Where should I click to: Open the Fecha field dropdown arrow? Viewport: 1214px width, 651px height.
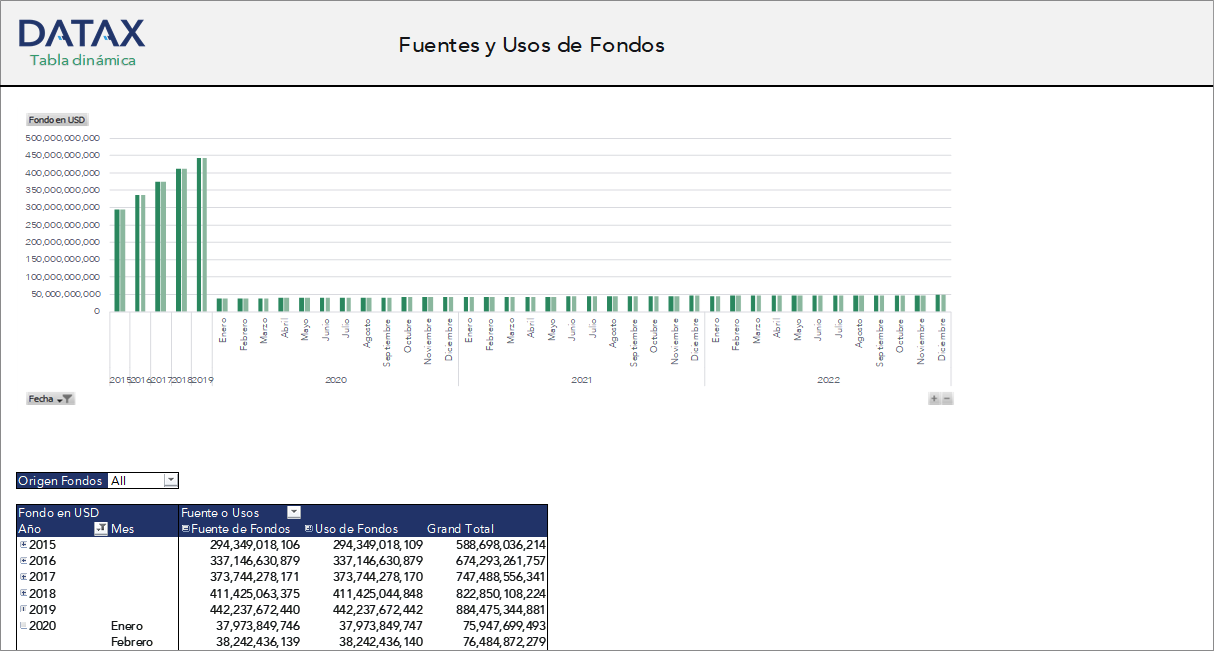pyautogui.click(x=59, y=398)
